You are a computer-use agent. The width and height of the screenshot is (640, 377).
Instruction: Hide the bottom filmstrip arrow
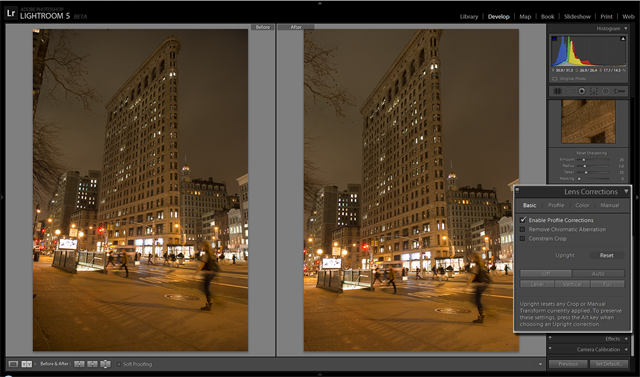pos(320,374)
